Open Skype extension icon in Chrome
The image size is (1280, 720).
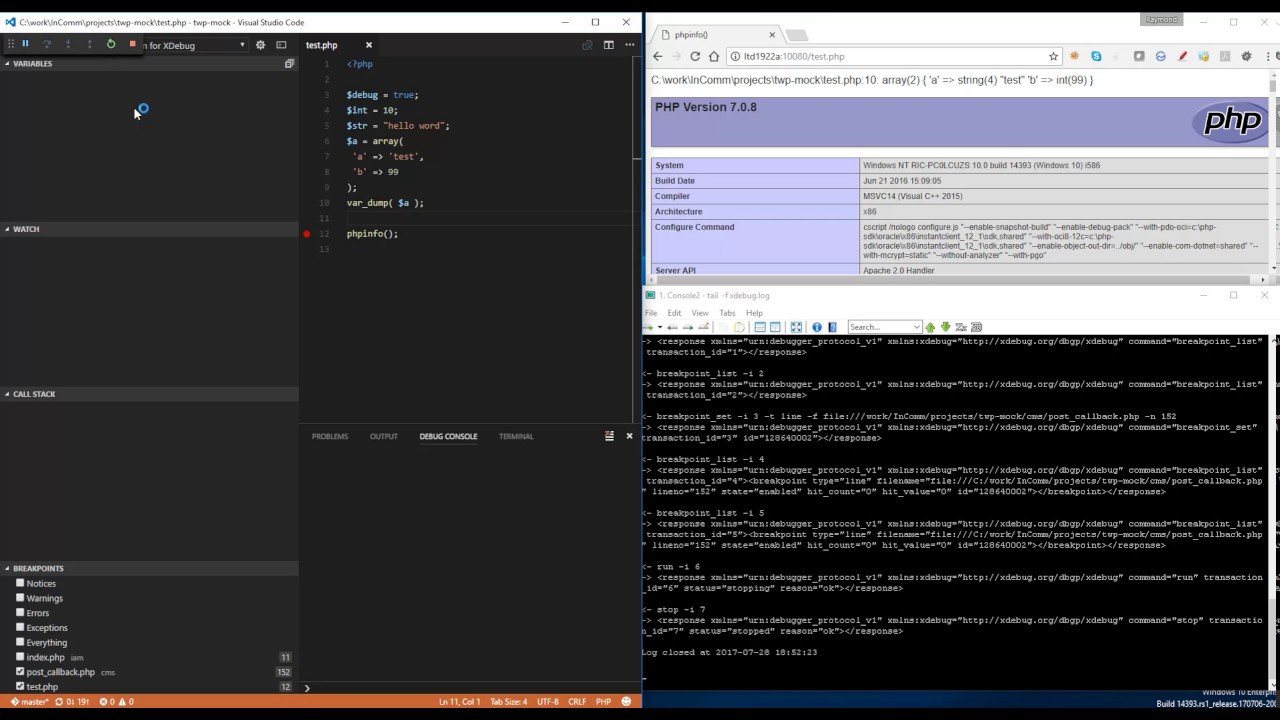coord(1096,57)
